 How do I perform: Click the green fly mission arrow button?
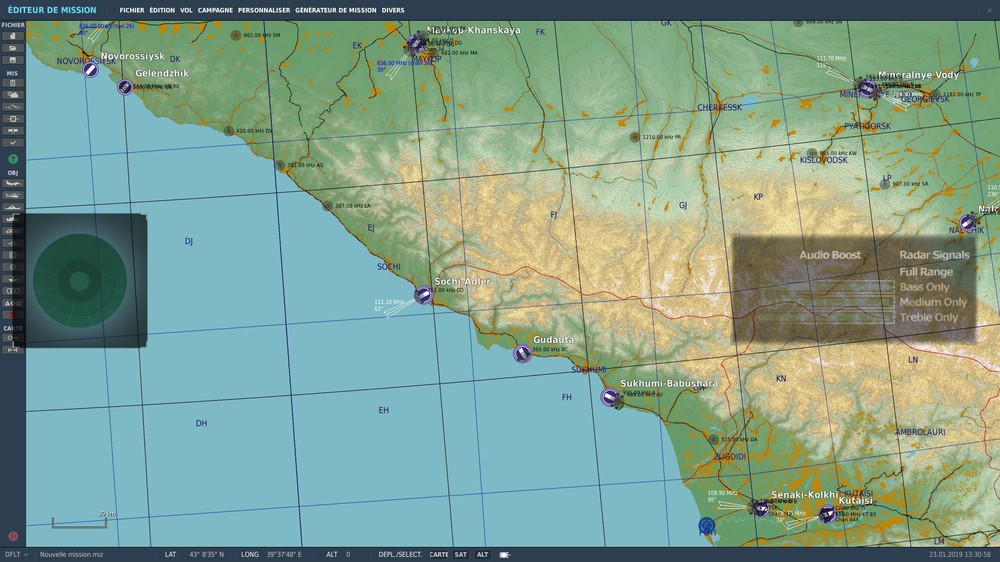point(13,159)
